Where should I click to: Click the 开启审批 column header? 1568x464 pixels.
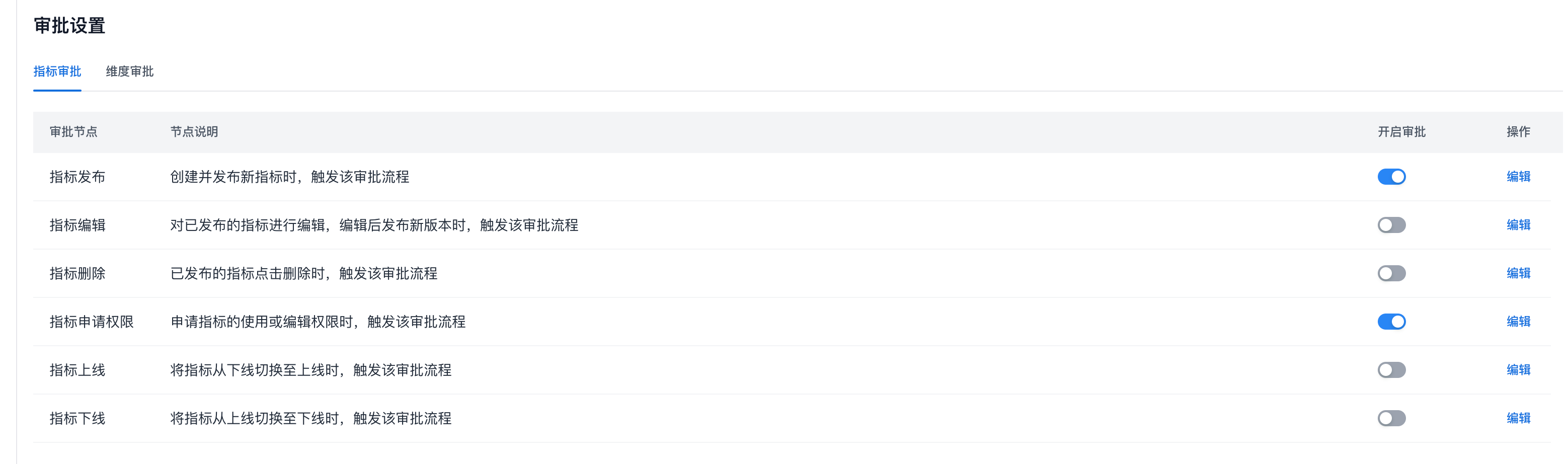click(x=1401, y=132)
